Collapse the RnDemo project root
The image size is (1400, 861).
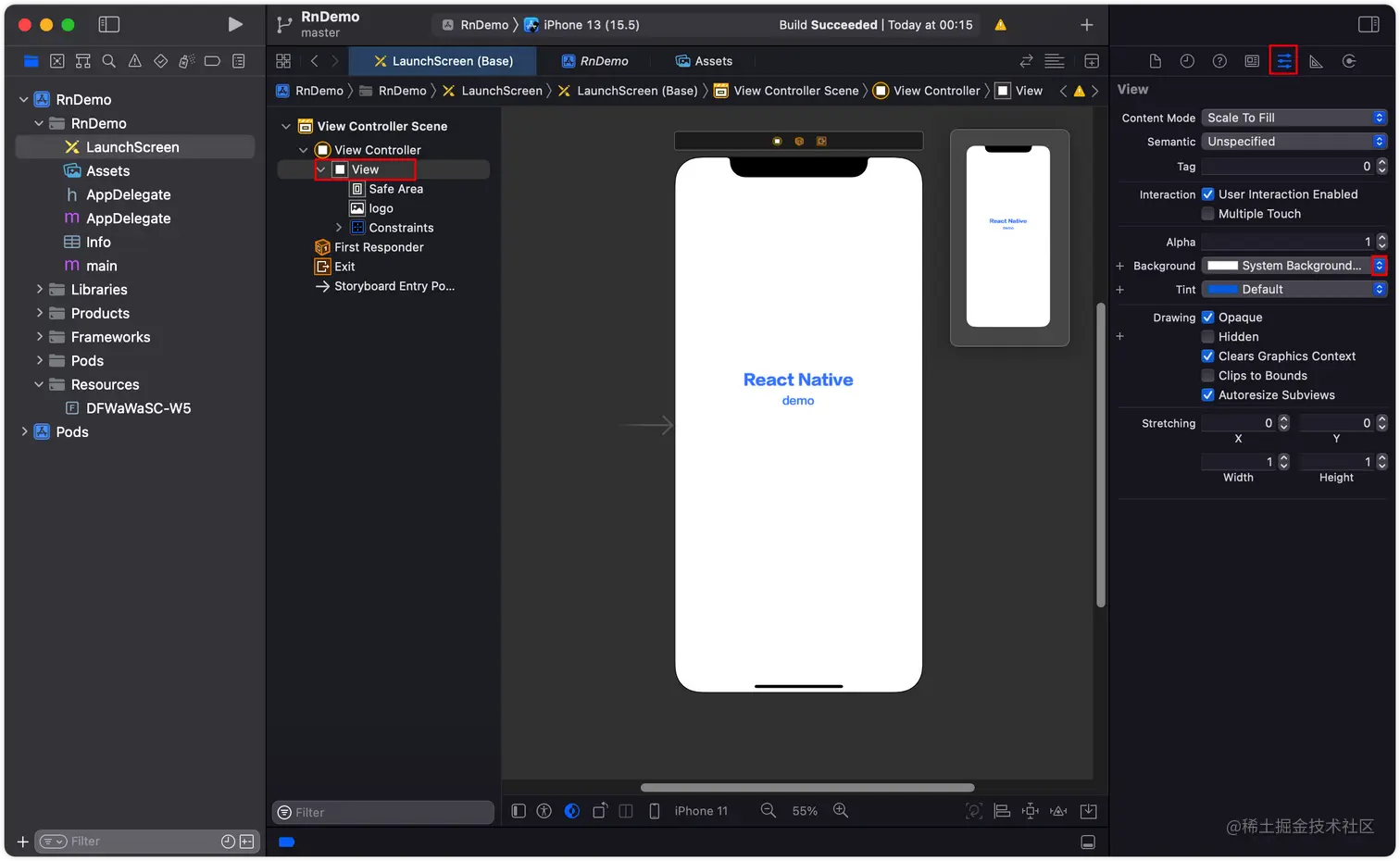click(24, 99)
